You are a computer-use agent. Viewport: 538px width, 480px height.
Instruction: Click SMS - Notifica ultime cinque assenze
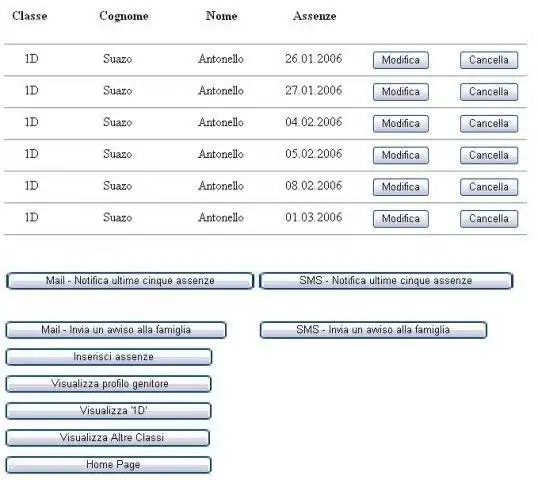(386, 281)
